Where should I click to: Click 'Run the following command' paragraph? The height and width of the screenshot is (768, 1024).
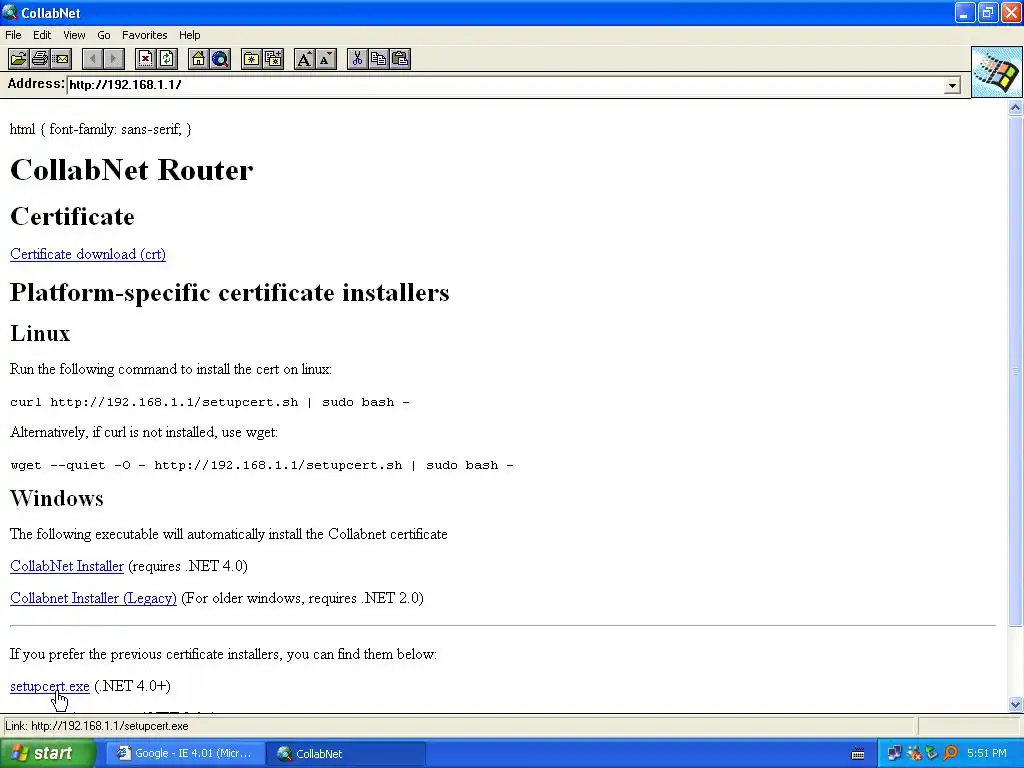[x=170, y=370]
